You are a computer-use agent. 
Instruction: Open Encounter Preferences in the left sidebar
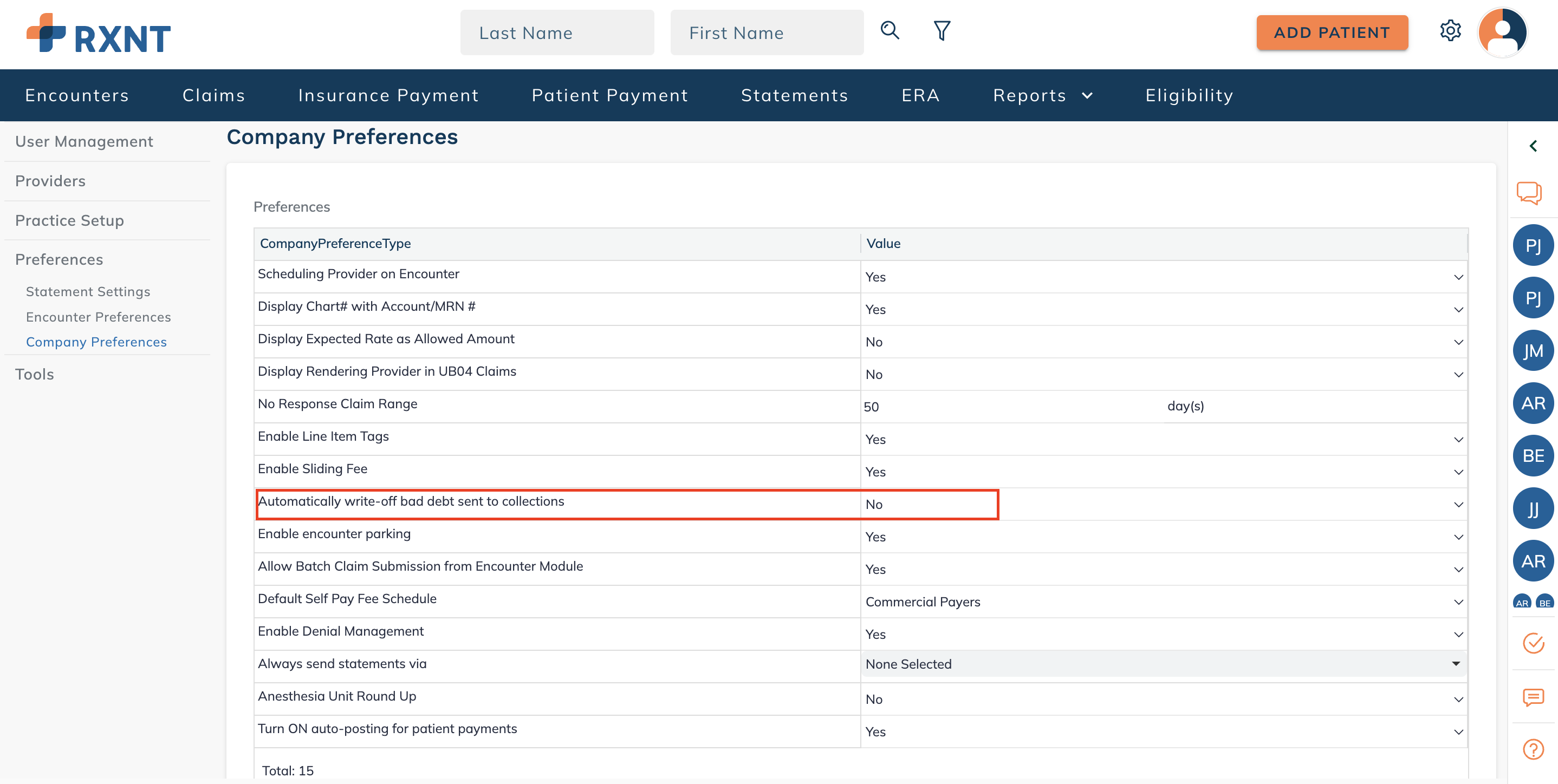pyautogui.click(x=98, y=317)
